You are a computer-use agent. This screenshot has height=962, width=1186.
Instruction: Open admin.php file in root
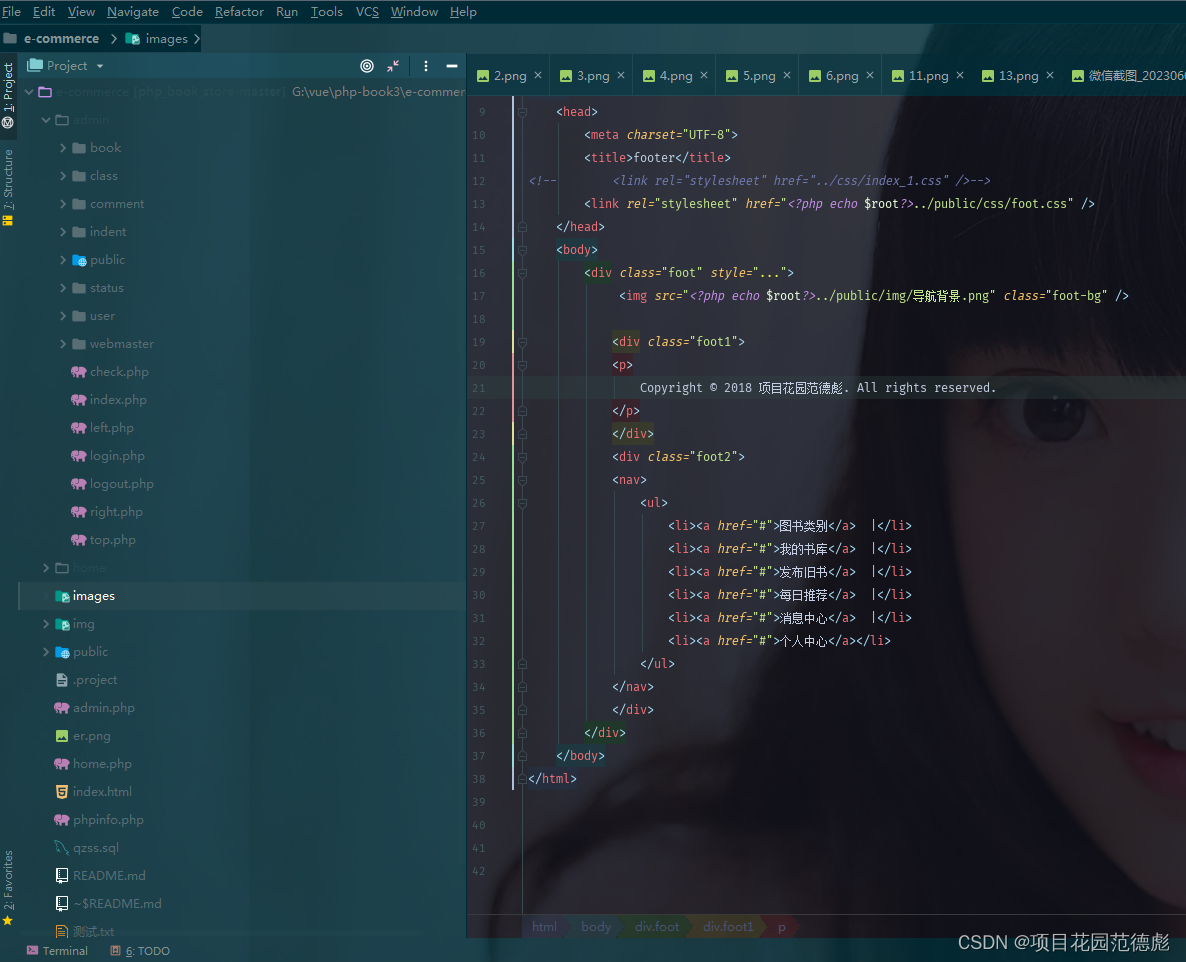click(x=103, y=708)
